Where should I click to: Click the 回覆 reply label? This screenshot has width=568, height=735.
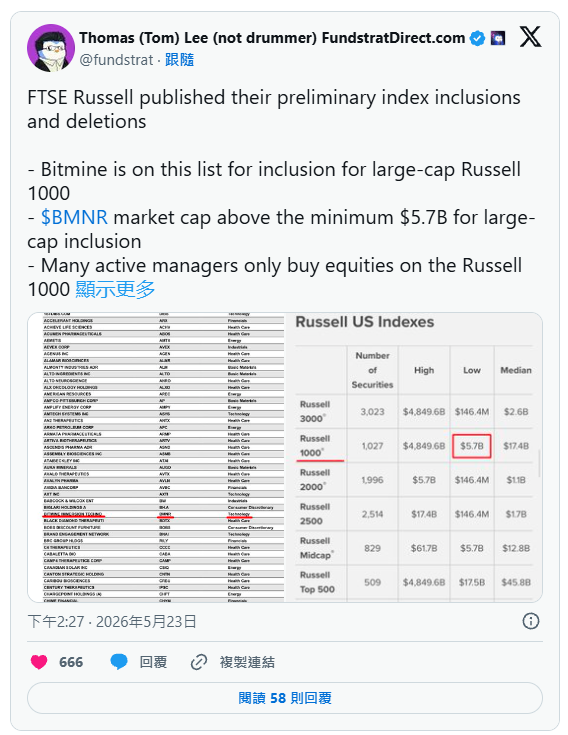click(153, 662)
